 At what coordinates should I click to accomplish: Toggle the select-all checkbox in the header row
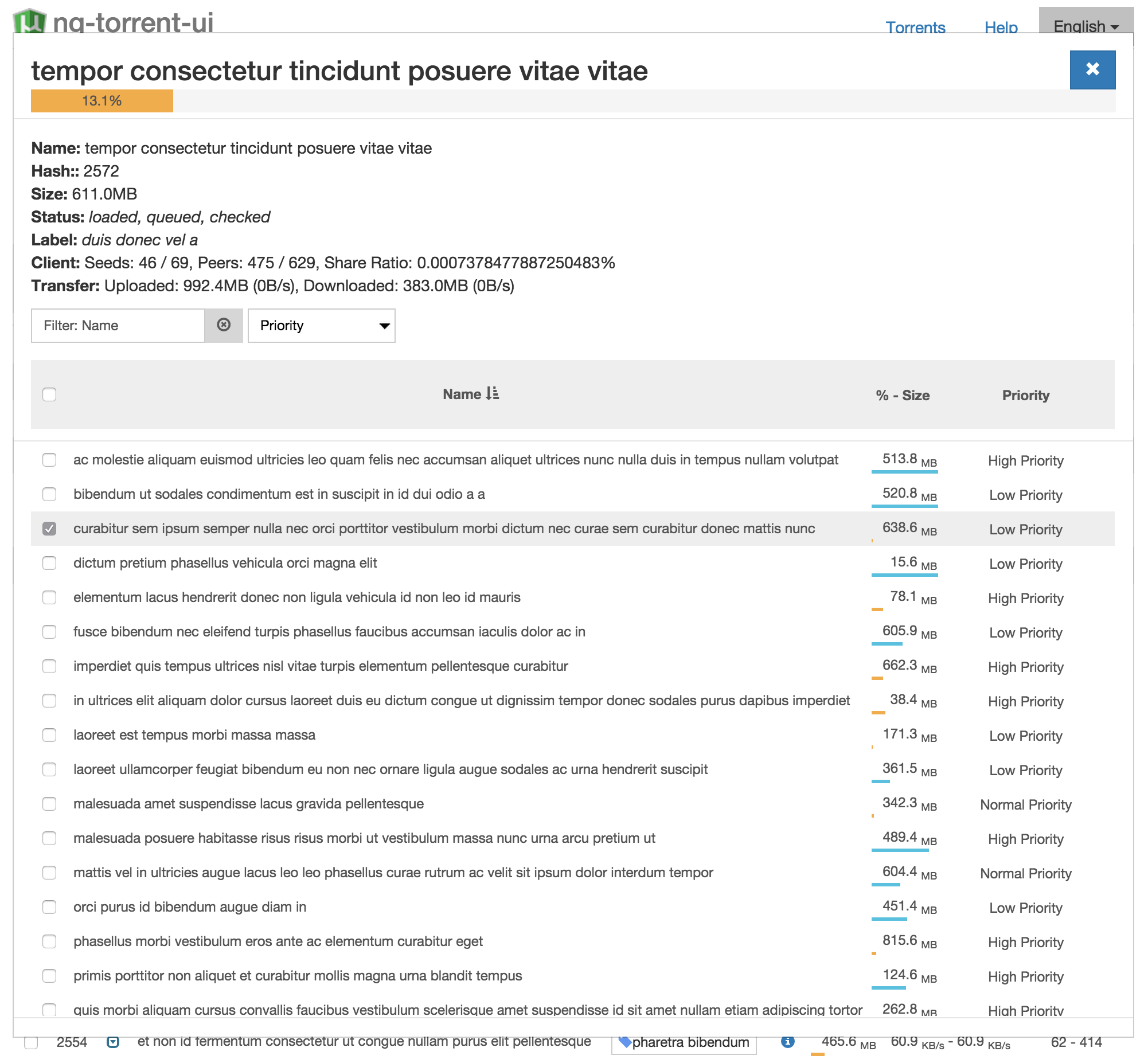tap(50, 394)
